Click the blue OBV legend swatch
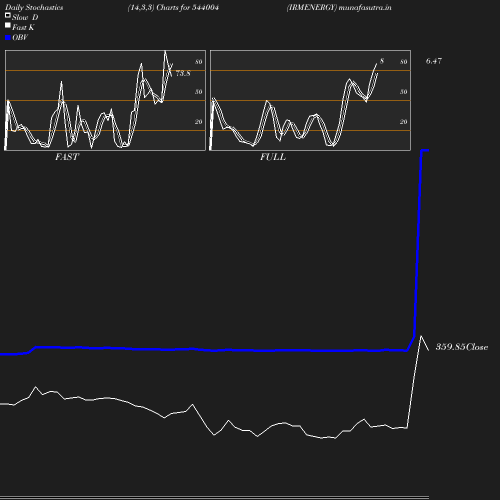This screenshot has width=500, height=500. 8,38
